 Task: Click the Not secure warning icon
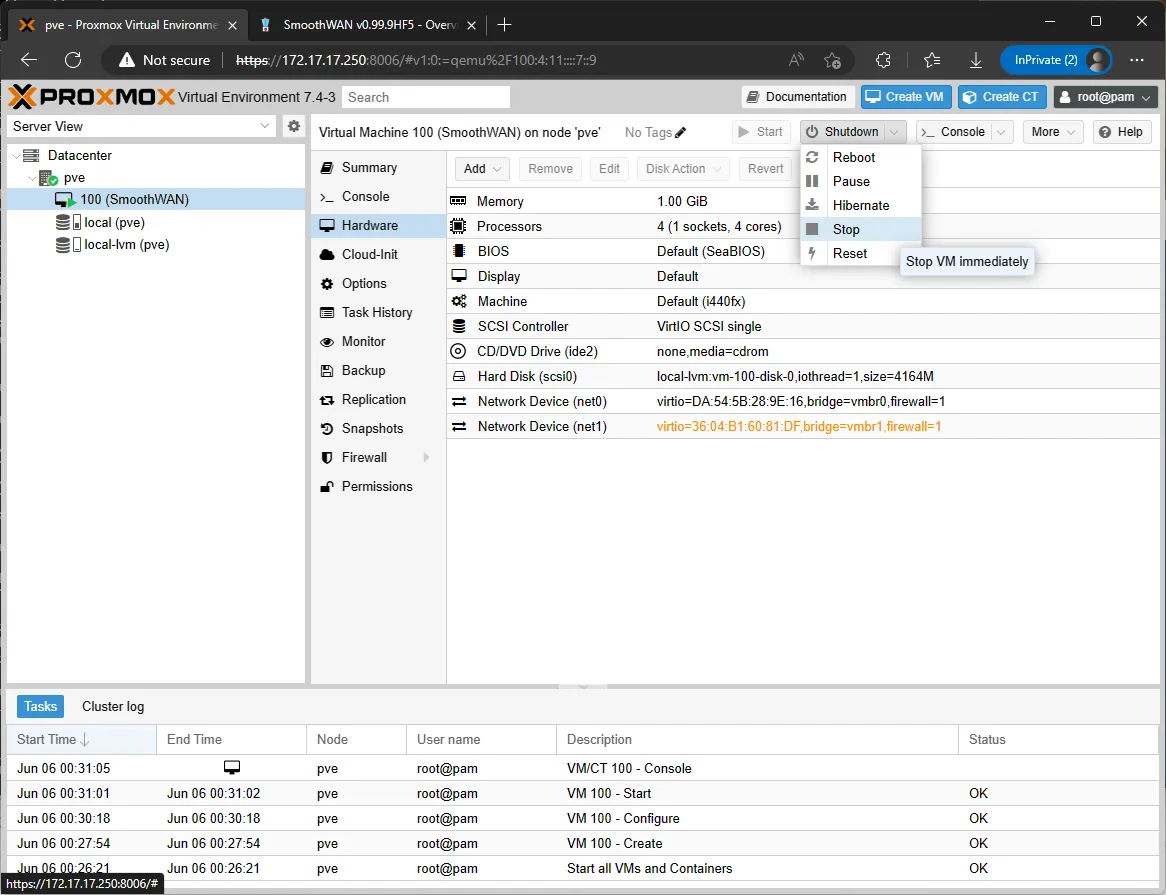[127, 60]
